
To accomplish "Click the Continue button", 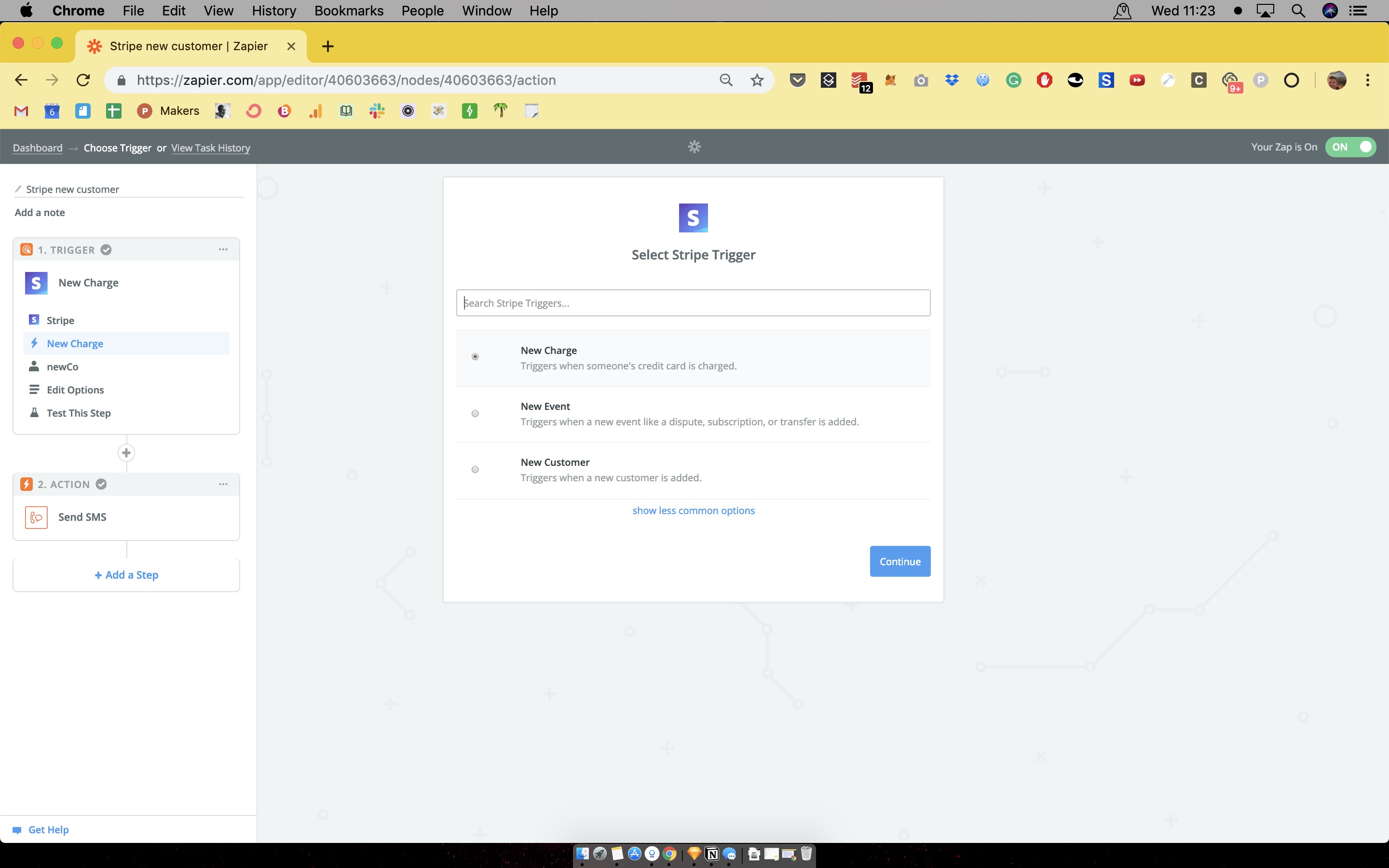I will click(x=900, y=561).
